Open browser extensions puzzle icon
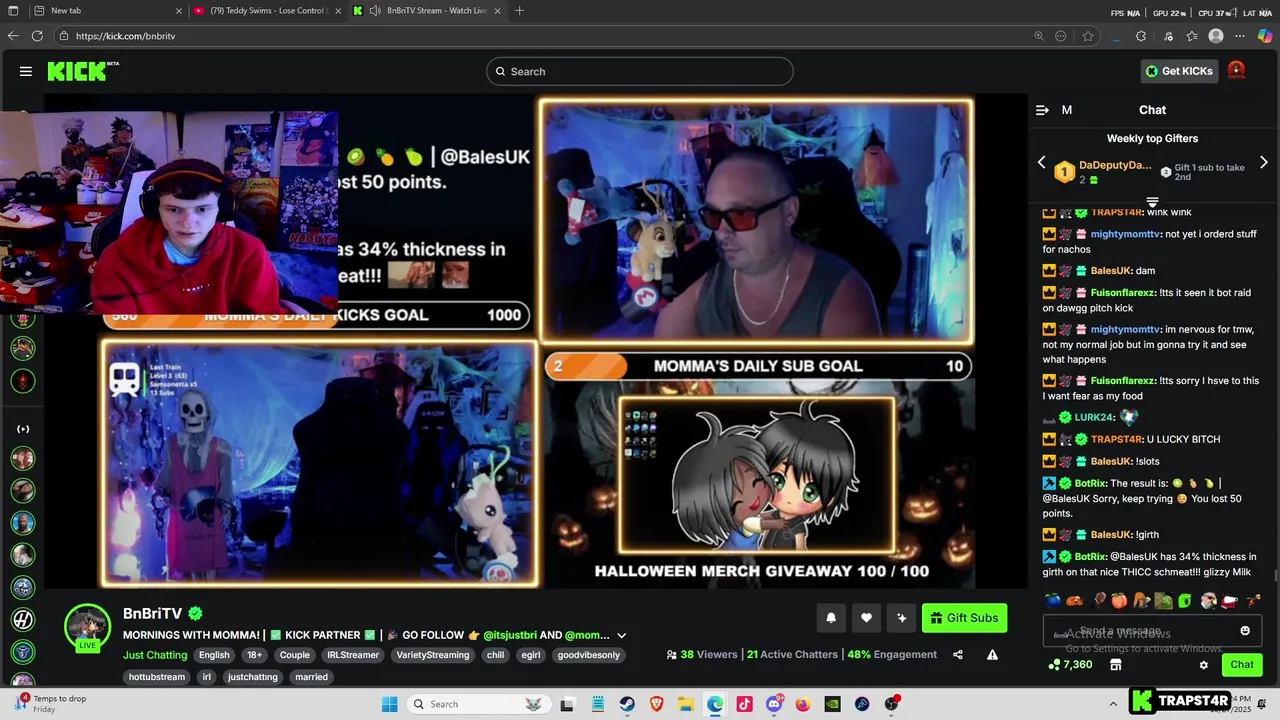The width and height of the screenshot is (1280, 720). coord(1141,36)
